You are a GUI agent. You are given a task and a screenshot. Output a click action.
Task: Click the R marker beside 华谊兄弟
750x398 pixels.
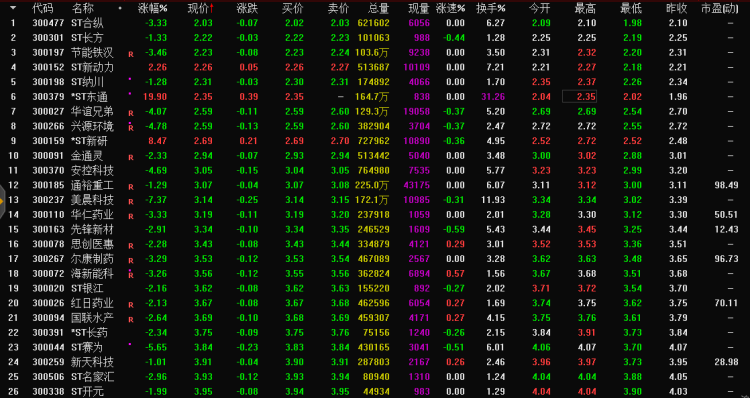pos(131,113)
